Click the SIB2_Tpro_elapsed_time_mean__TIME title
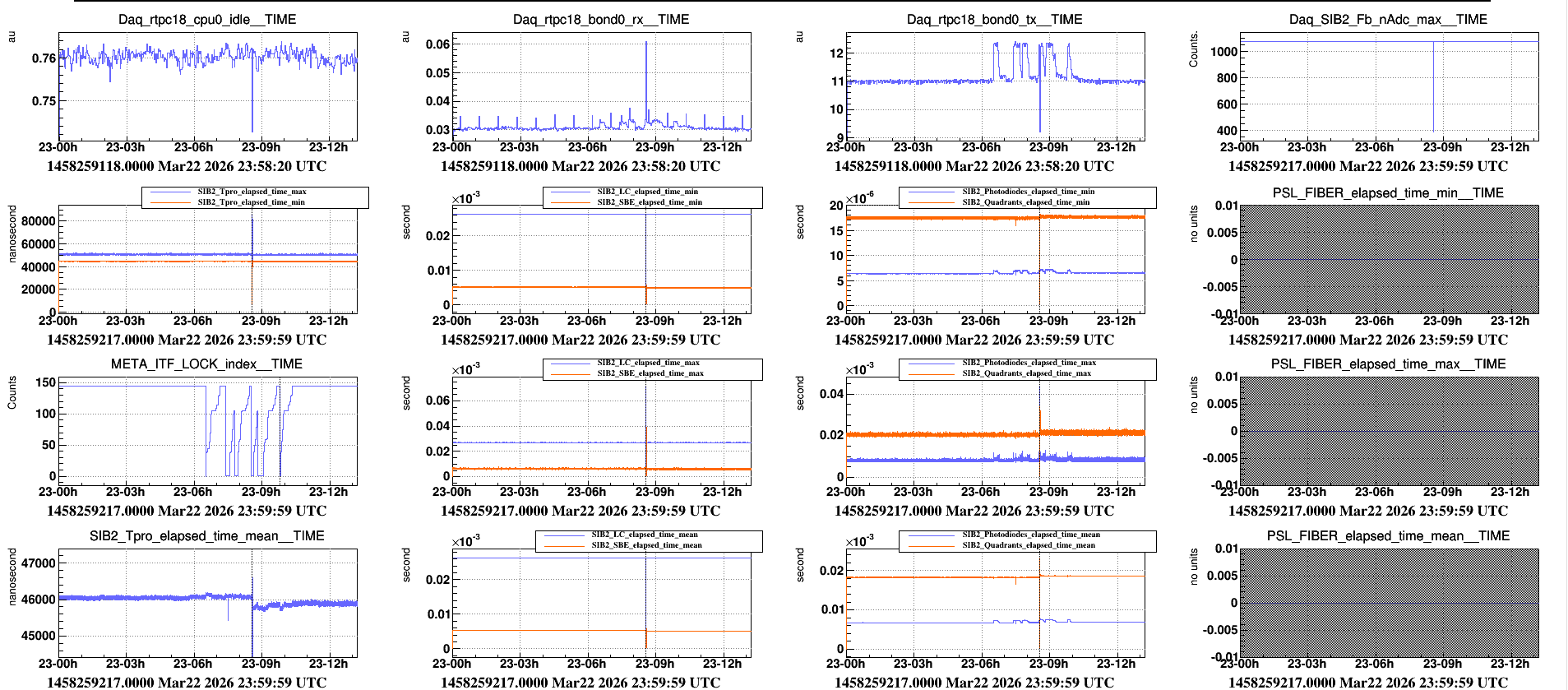The image size is (1568, 690). 207,535
